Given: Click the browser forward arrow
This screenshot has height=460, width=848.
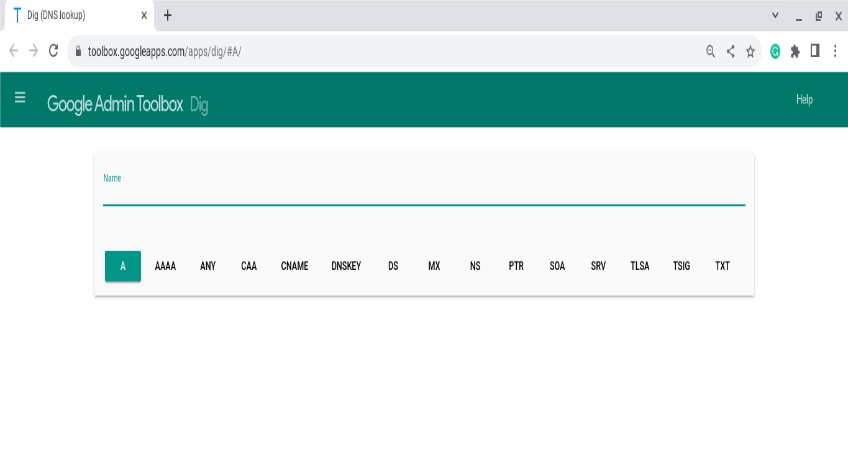Looking at the screenshot, I should (x=34, y=51).
